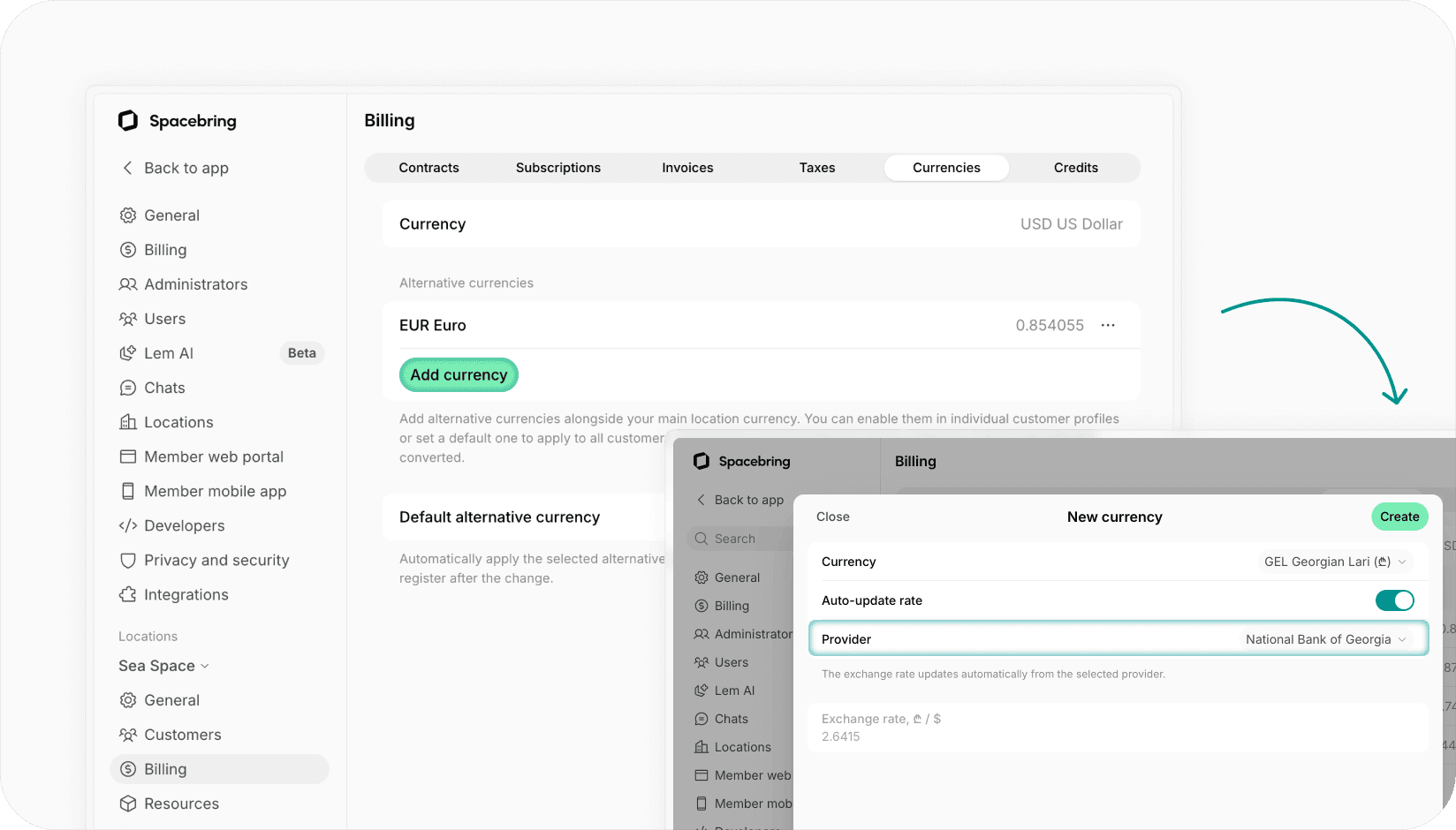
Task: Select the Currencies tab
Action: point(946,168)
